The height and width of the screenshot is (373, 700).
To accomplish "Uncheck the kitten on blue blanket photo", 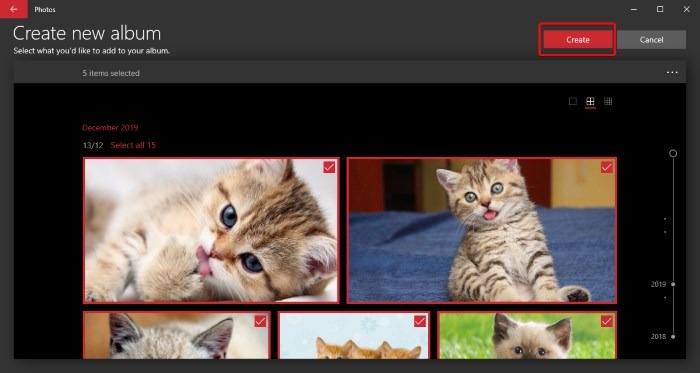I will (606, 167).
